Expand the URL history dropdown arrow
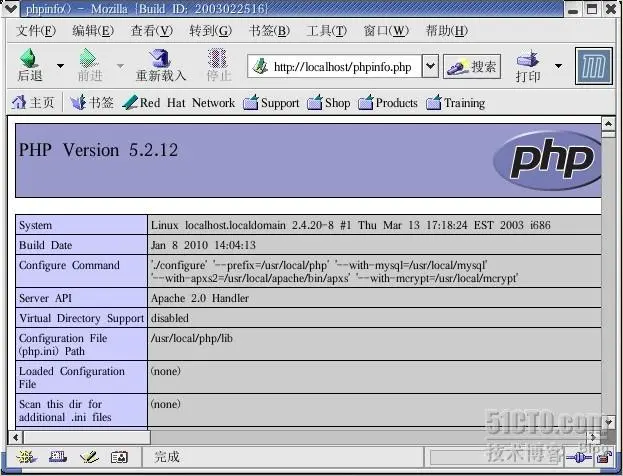623x476 pixels. pos(430,66)
